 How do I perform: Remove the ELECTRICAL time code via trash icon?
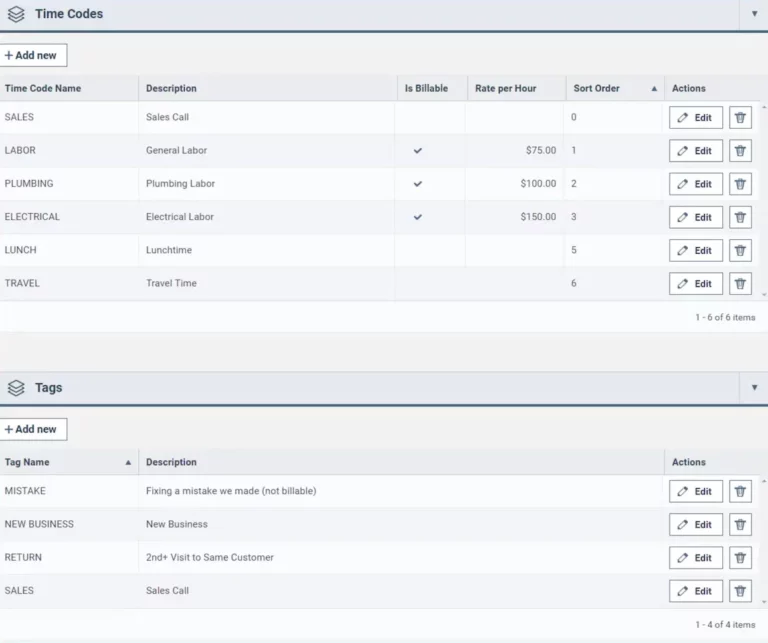(740, 217)
